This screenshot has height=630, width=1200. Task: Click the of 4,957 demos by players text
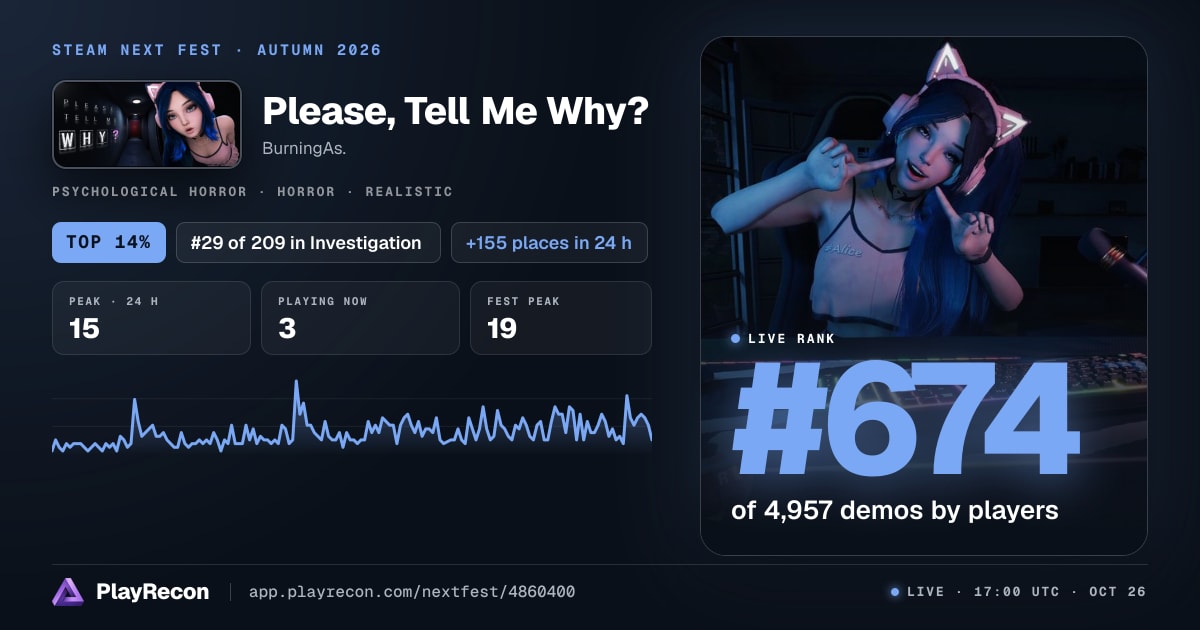(895, 510)
